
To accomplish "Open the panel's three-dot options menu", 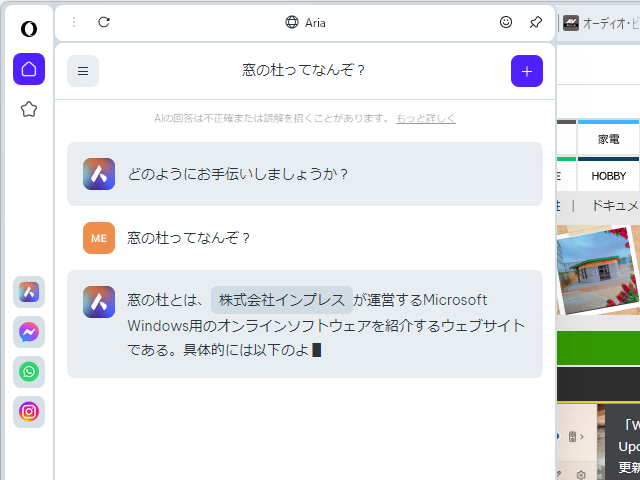I will click(x=74, y=22).
